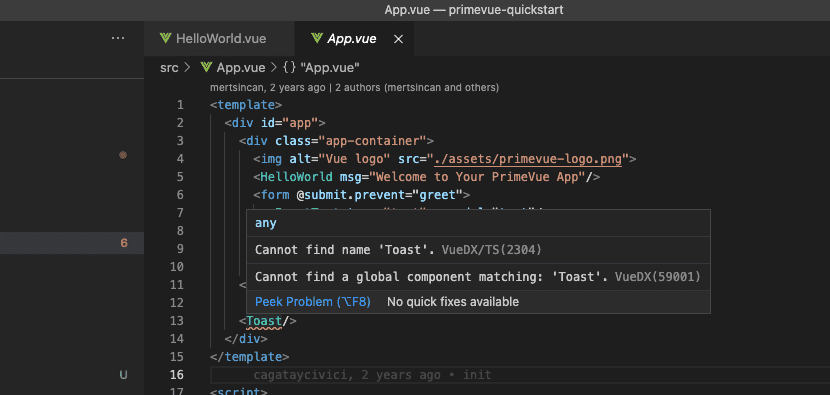The width and height of the screenshot is (830, 395).
Task: Click 'No quick fixes available' text
Action: coord(453,302)
